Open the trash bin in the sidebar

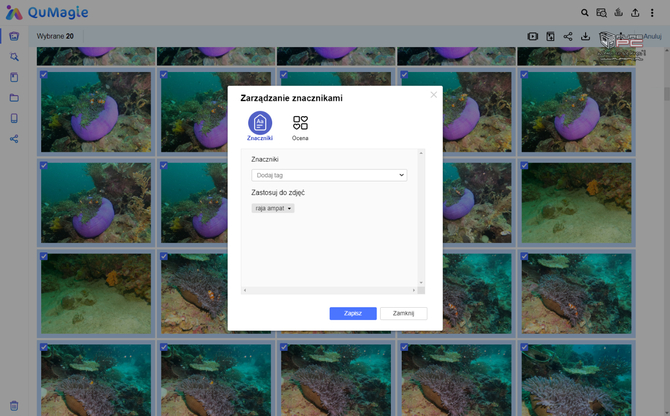point(14,404)
